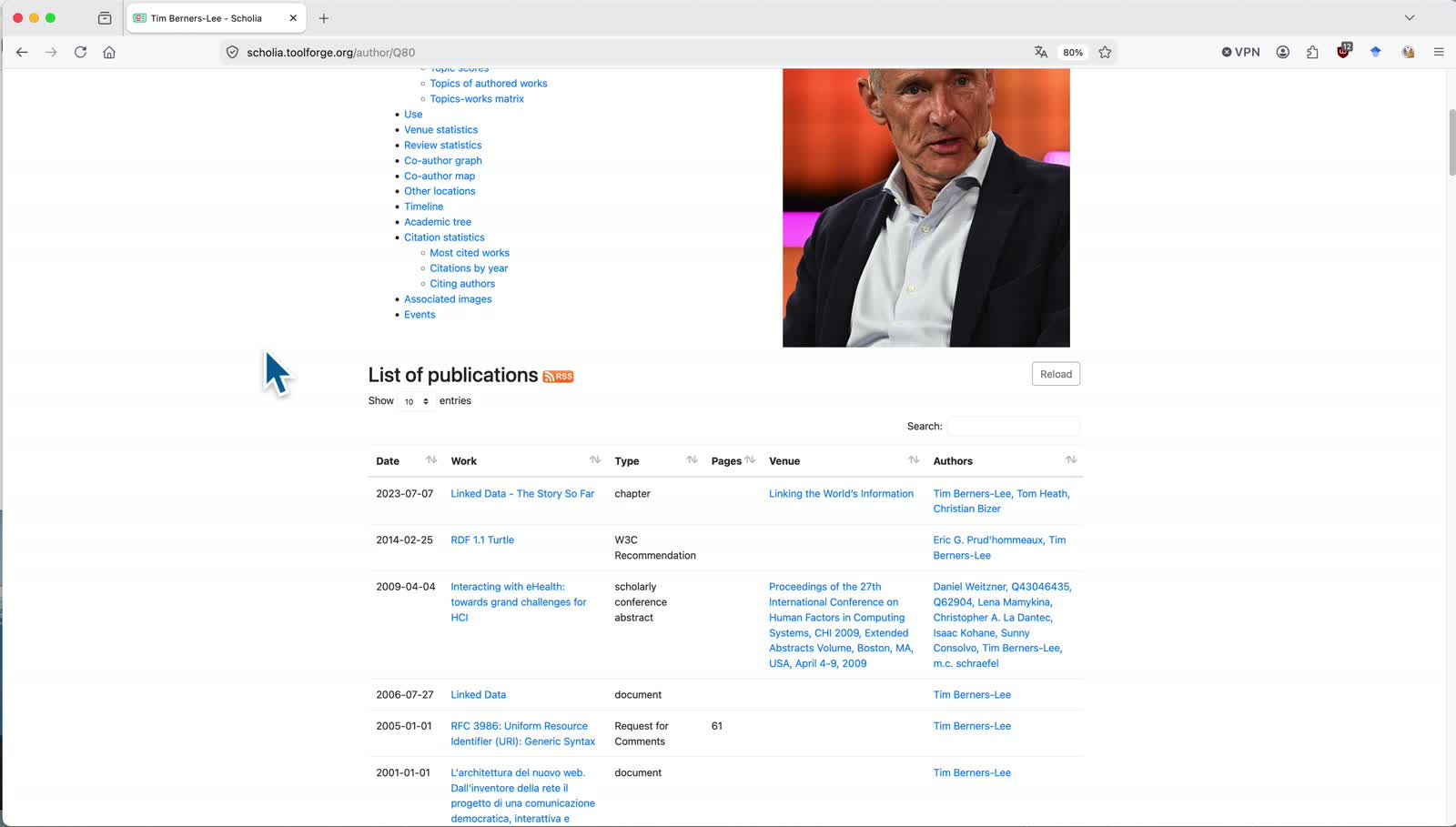Viewport: 1456px width, 827px height.
Task: Close the Tim Berners-Lee Scholia tab
Action: click(x=293, y=18)
